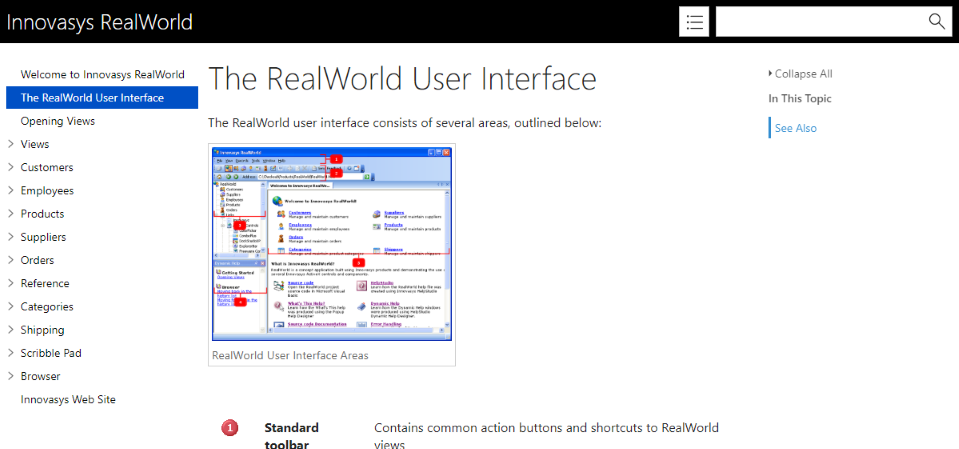Expand the Categories chevron
959x449 pixels.
pyautogui.click(x=11, y=307)
